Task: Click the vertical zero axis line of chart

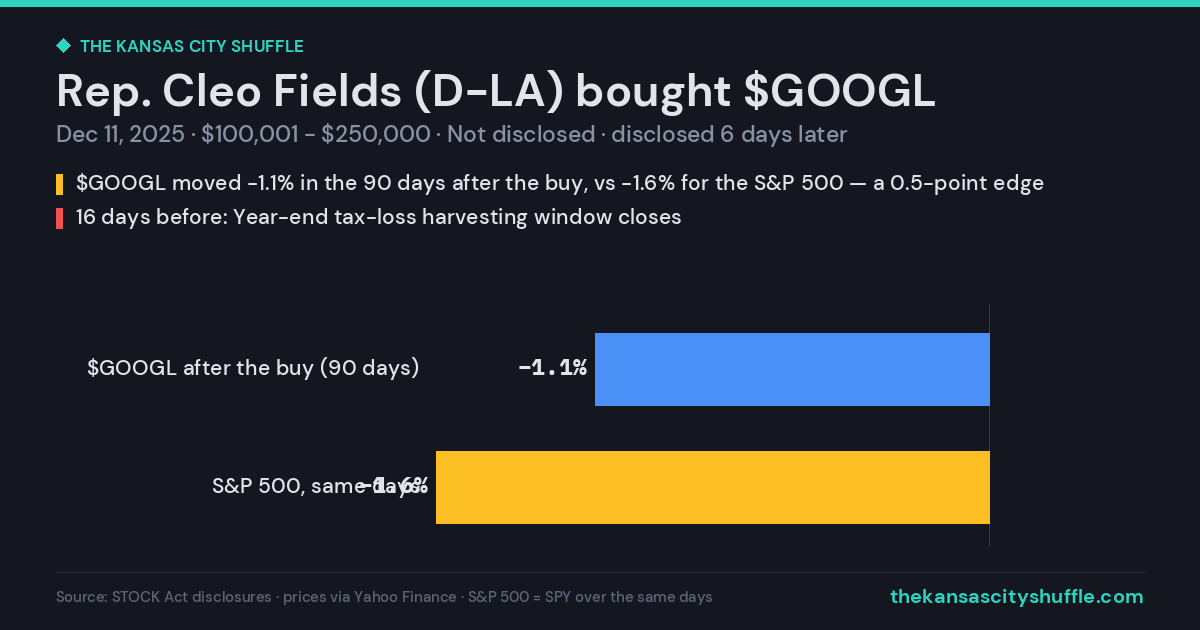Action: pyautogui.click(x=989, y=425)
